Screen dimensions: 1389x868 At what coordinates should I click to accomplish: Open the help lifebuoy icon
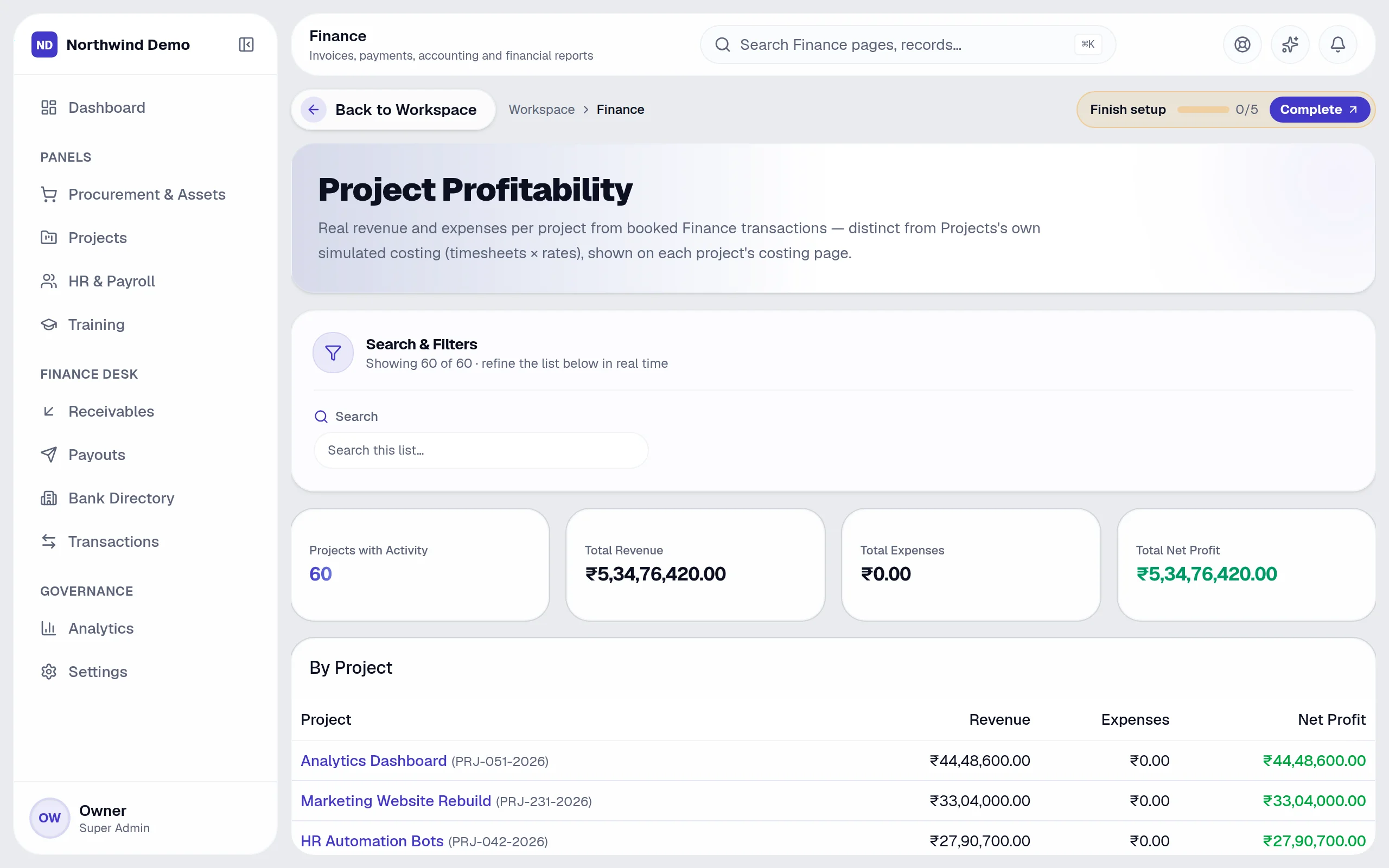1243,45
